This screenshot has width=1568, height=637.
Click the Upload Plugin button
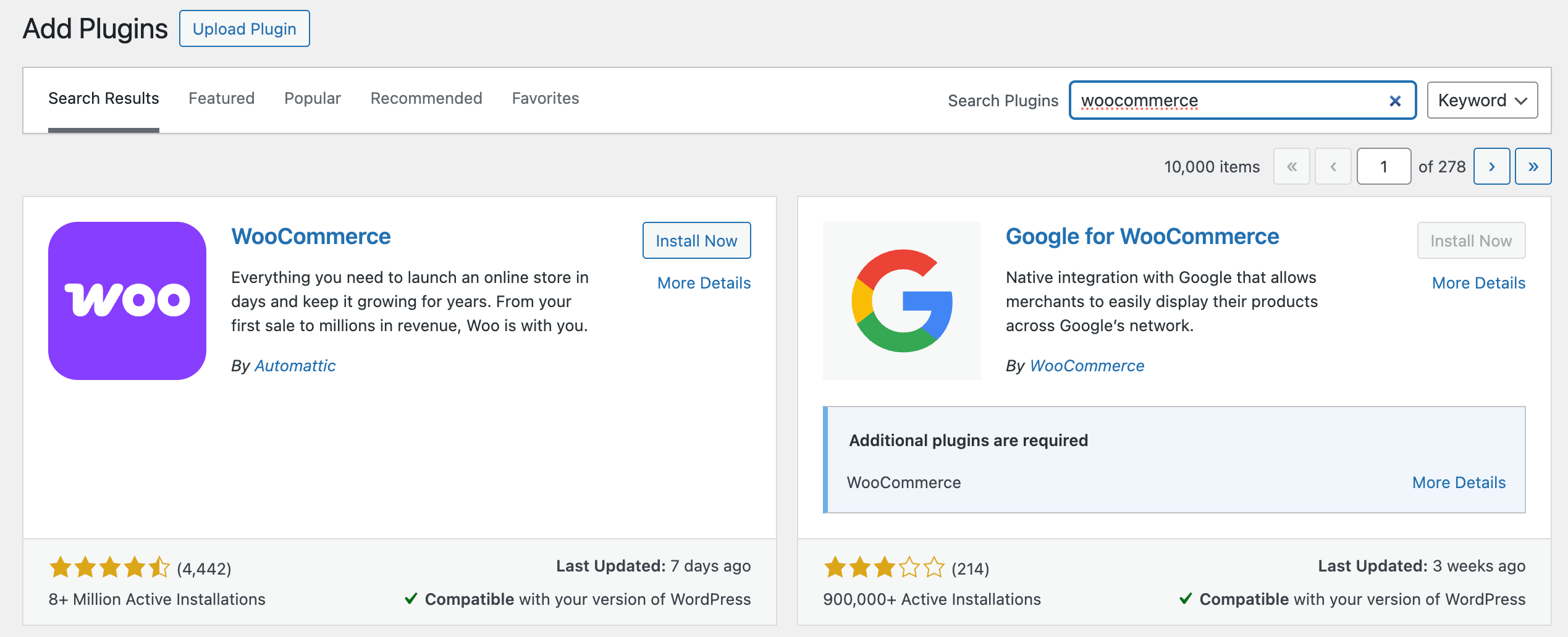245,28
